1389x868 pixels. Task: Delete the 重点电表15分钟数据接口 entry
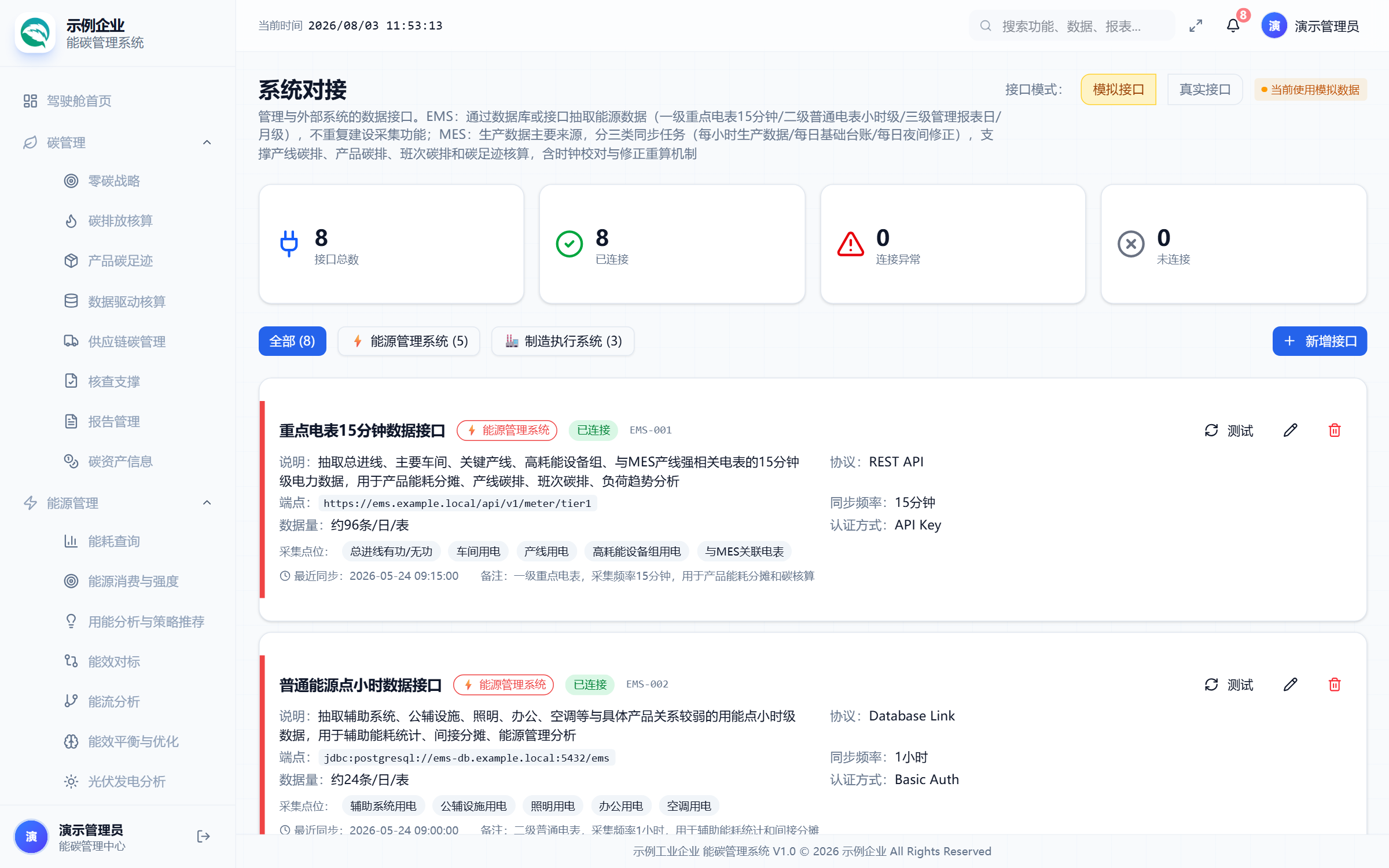click(1335, 430)
